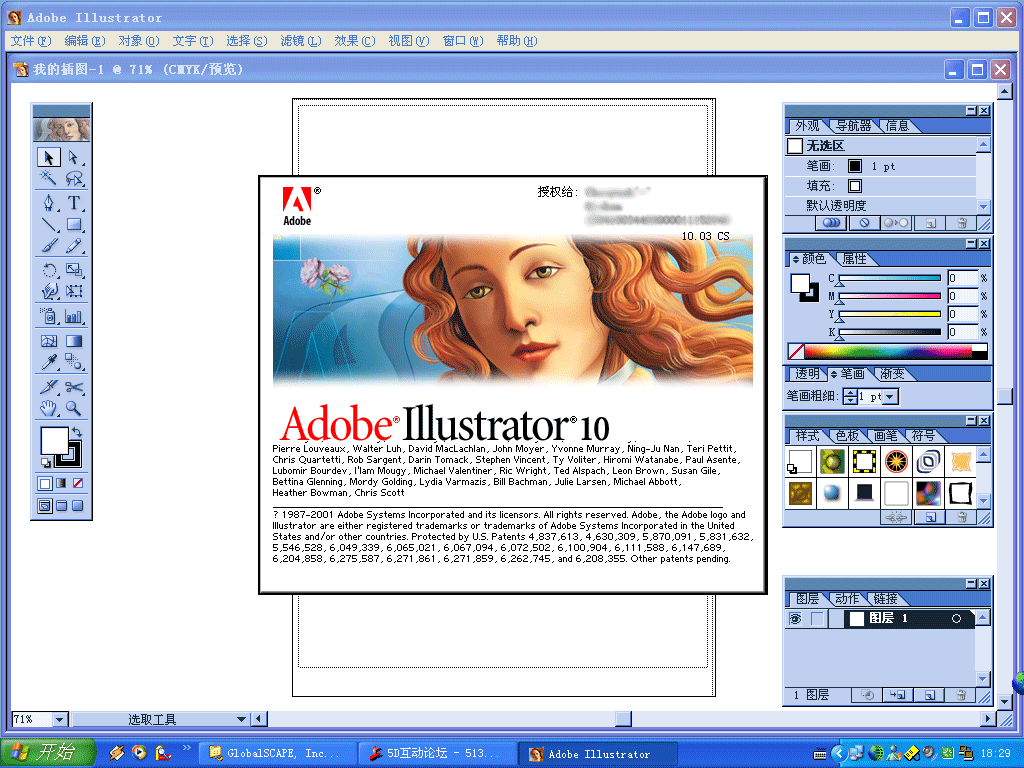
Task: Set paint mode to None in toolbox
Action: click(x=78, y=484)
